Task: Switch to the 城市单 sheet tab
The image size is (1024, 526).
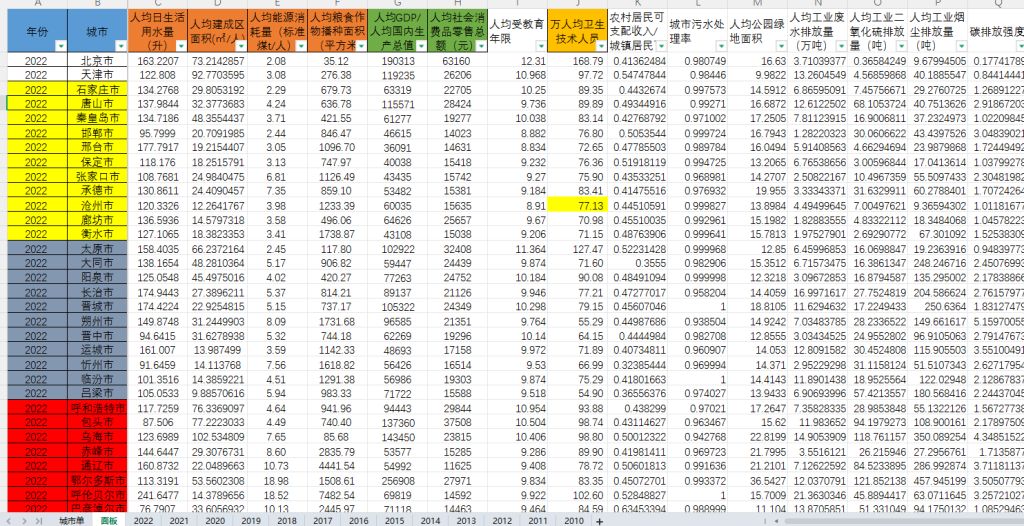Action: [x=72, y=521]
